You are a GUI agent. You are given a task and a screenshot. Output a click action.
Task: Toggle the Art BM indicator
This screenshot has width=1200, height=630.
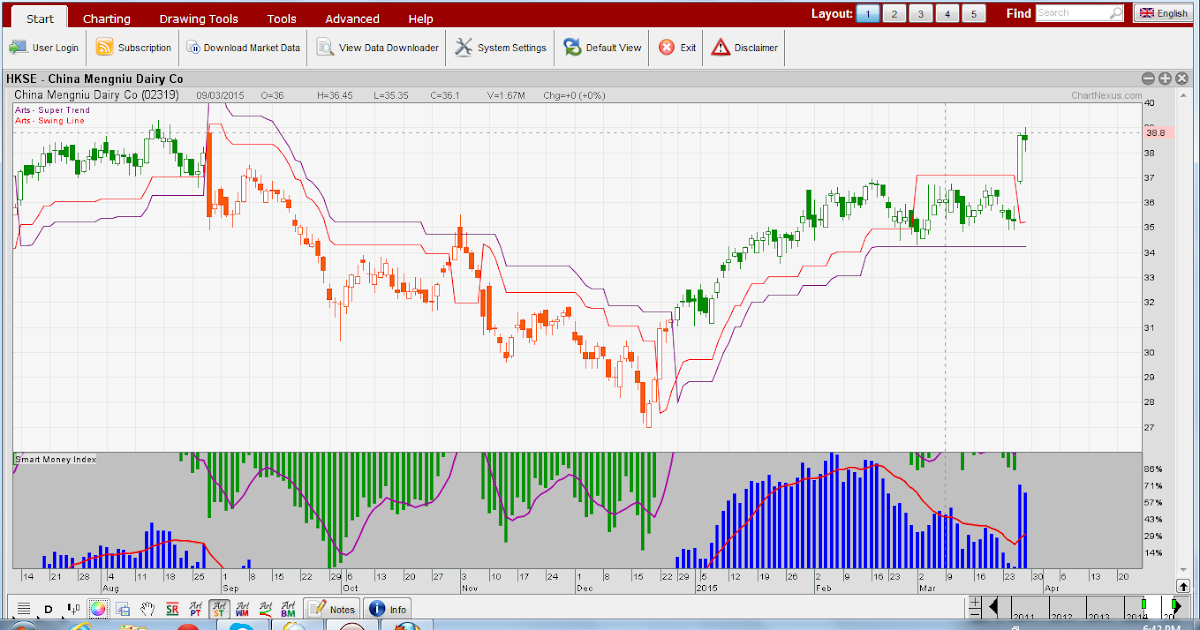(x=287, y=608)
